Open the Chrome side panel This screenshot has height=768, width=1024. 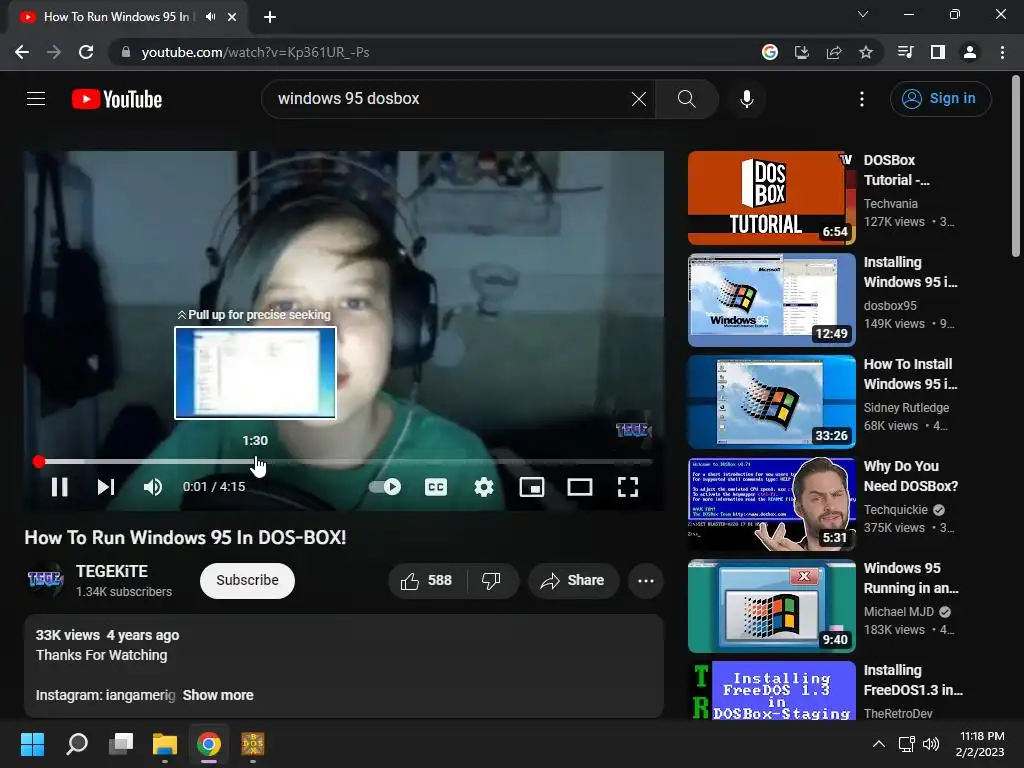(x=938, y=52)
